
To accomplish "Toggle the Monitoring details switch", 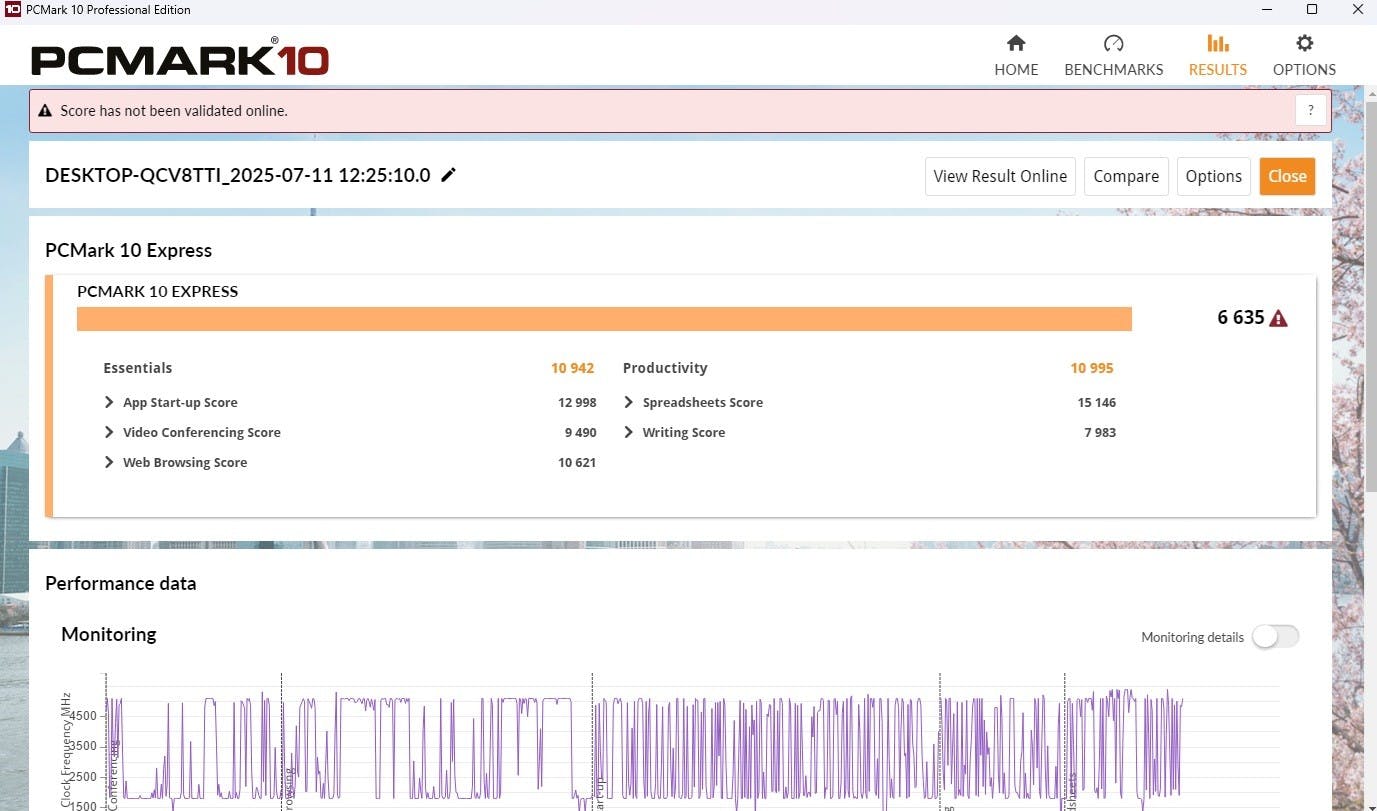I will [x=1275, y=637].
